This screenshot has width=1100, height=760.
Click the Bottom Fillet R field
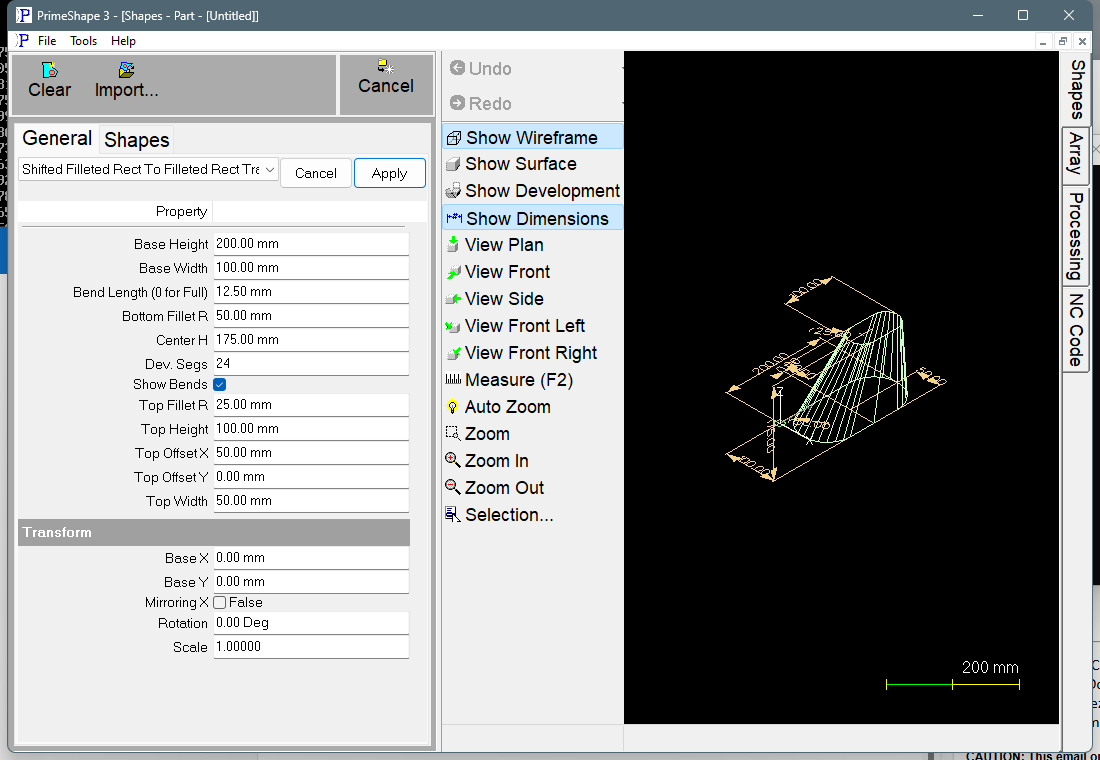(311, 316)
